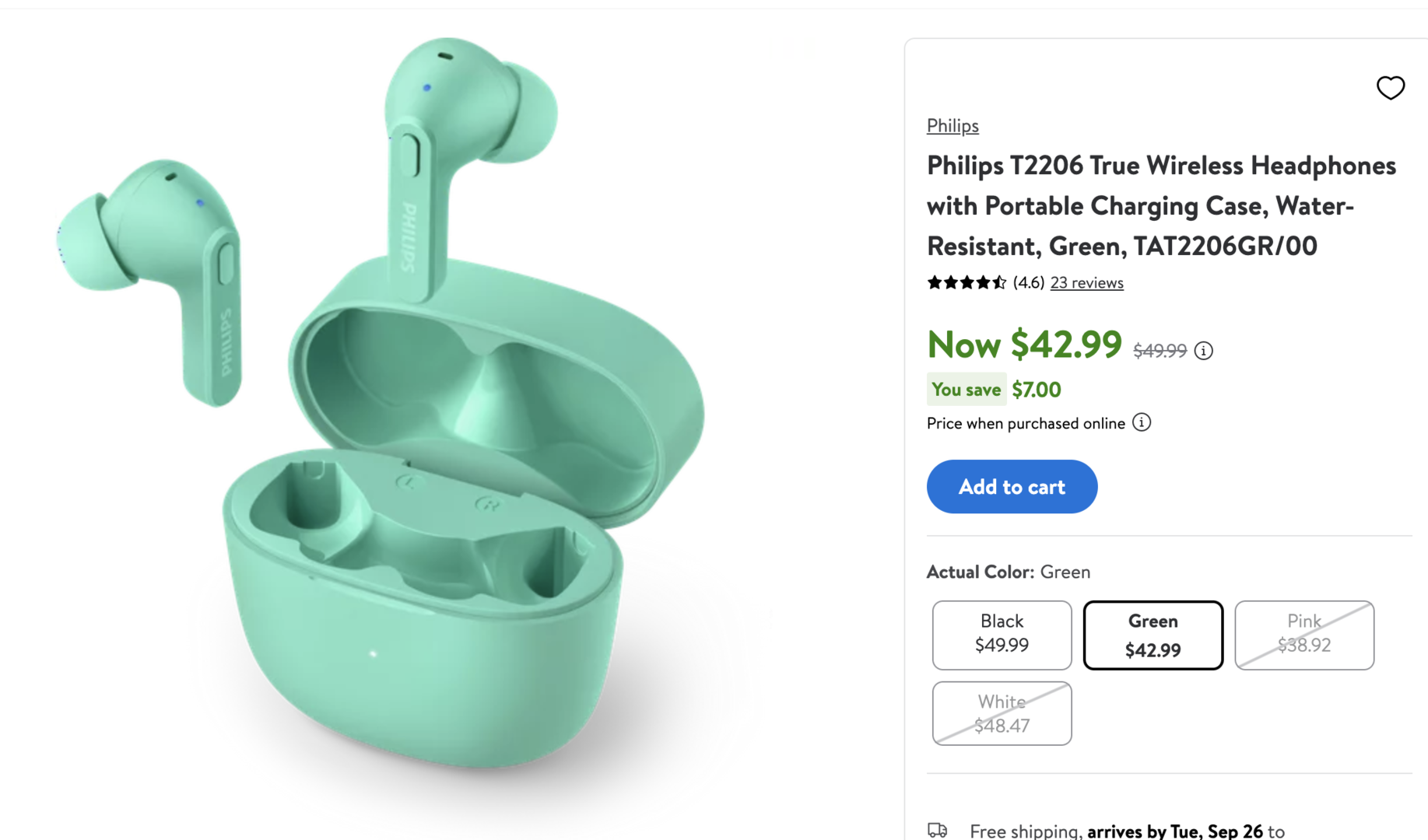Click the Add to cart button
Screen dimensions: 1428x840
pos(1012,486)
